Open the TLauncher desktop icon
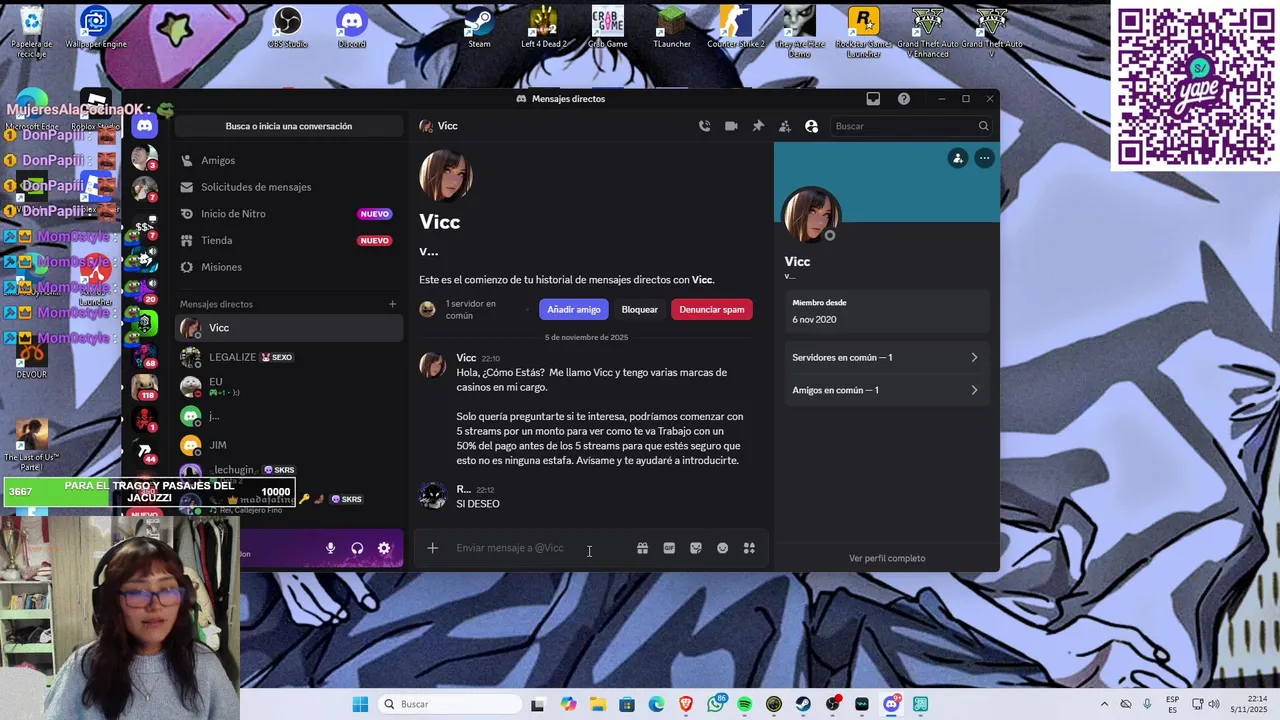Screen dimensions: 1280x720 click(x=672, y=27)
